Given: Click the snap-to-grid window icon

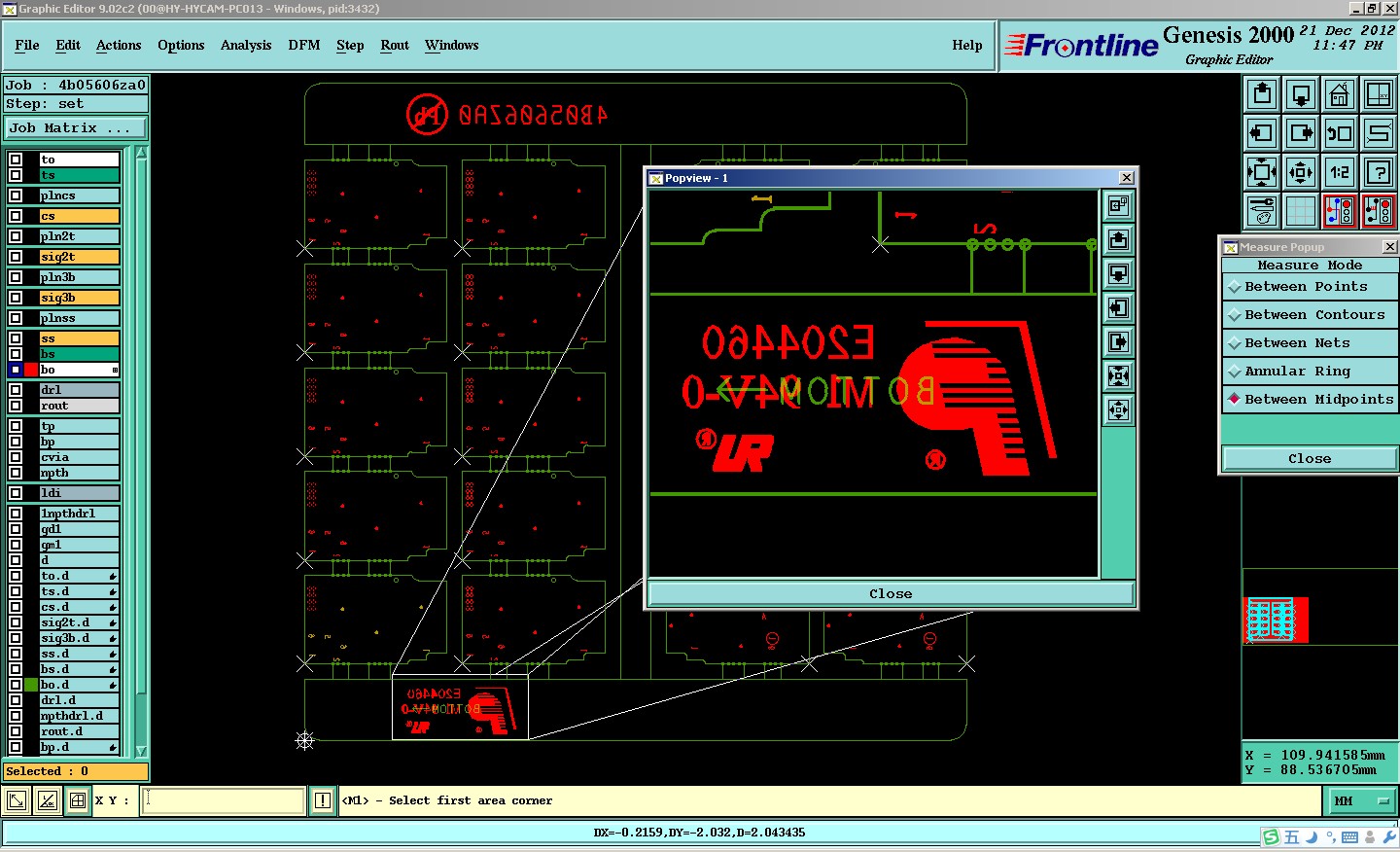Looking at the screenshot, I should [78, 800].
